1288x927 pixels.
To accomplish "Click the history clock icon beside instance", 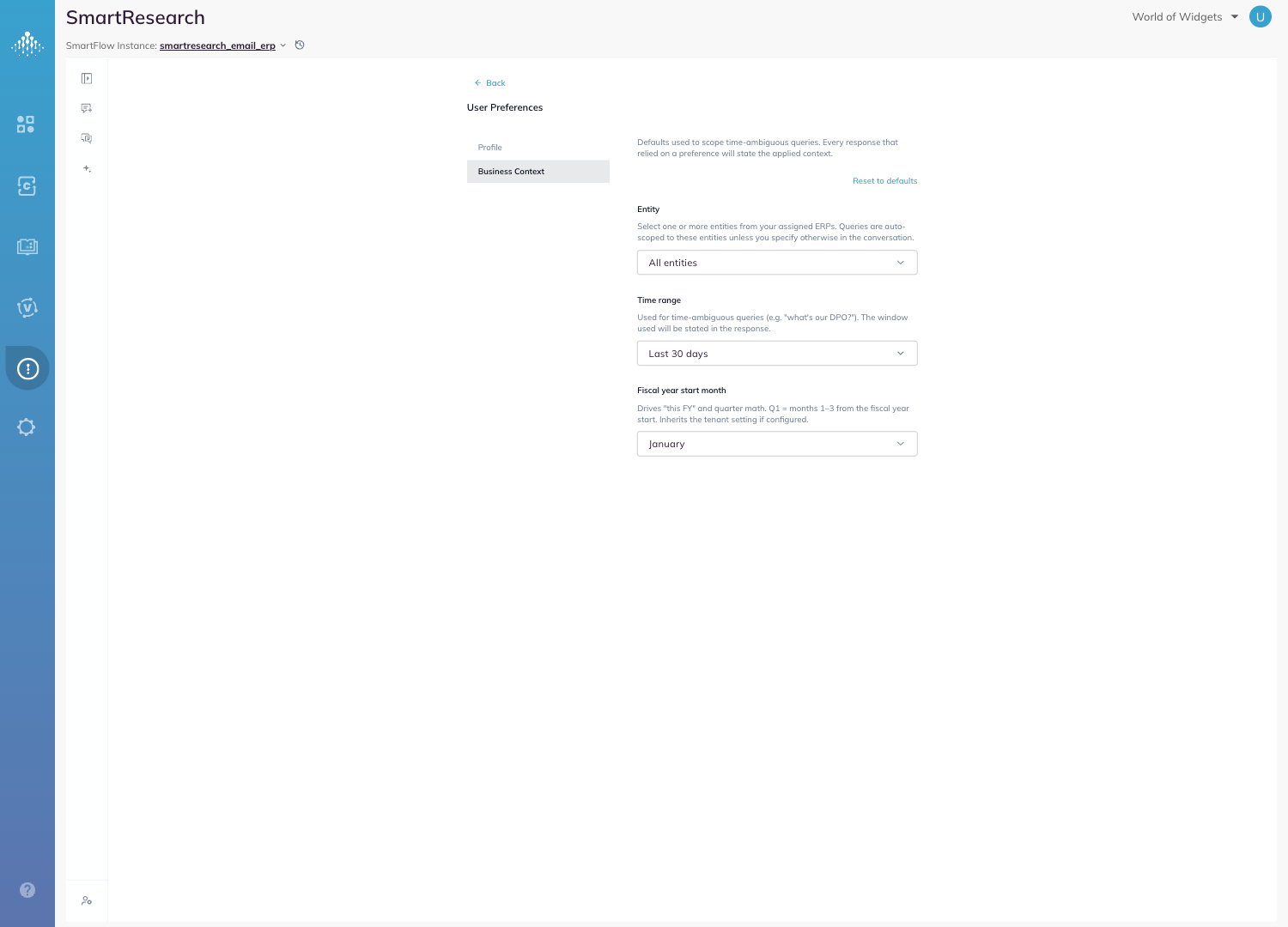I will 300,45.
